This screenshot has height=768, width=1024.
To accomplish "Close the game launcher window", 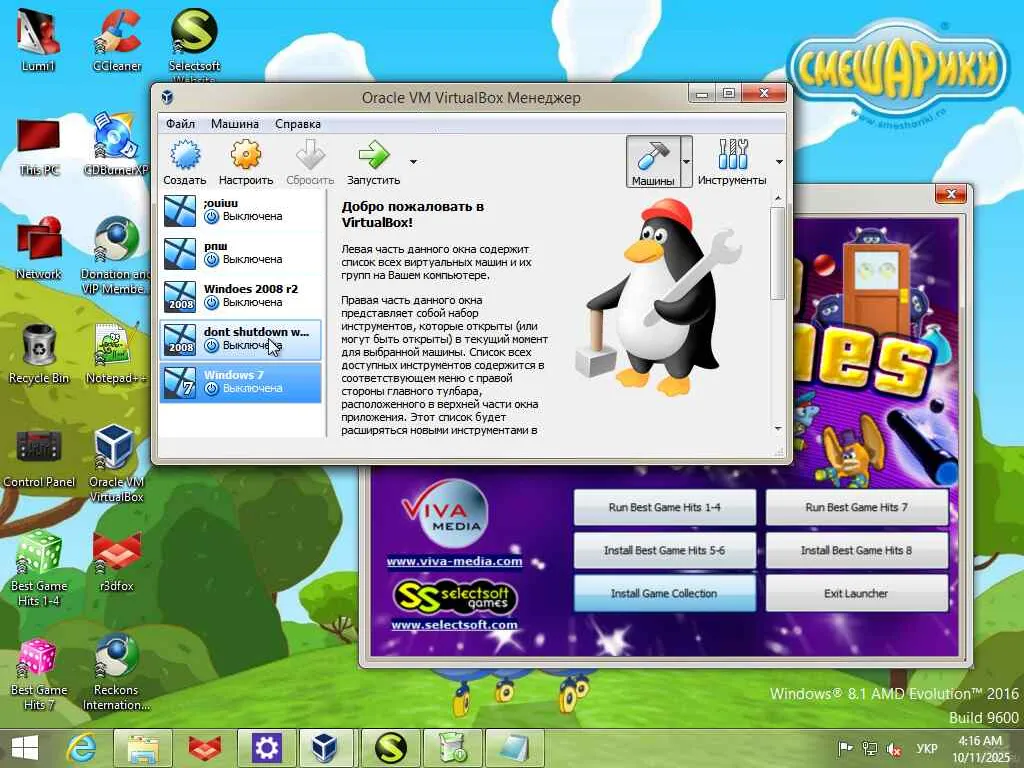I will pyautogui.click(x=951, y=194).
